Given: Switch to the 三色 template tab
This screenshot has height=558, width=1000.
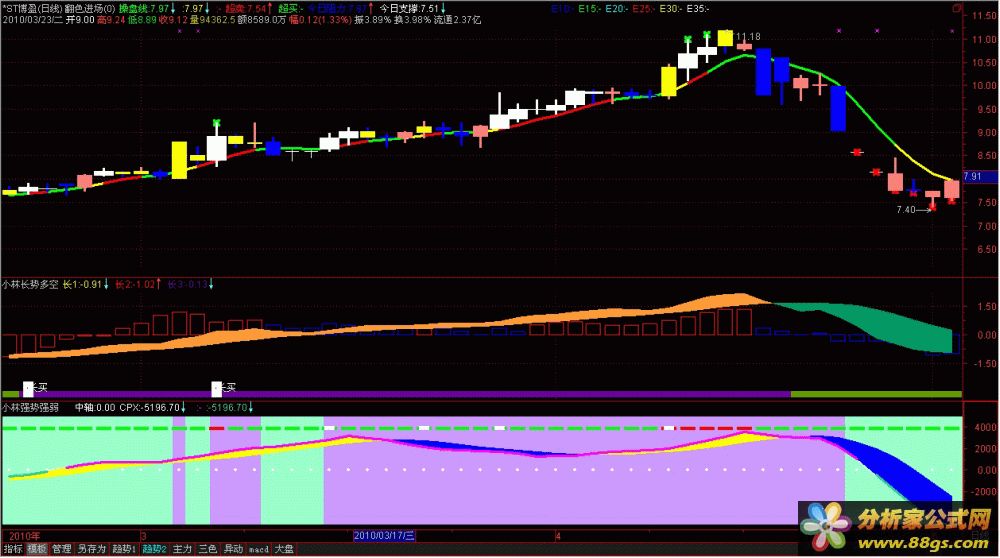Looking at the screenshot, I should point(207,549).
